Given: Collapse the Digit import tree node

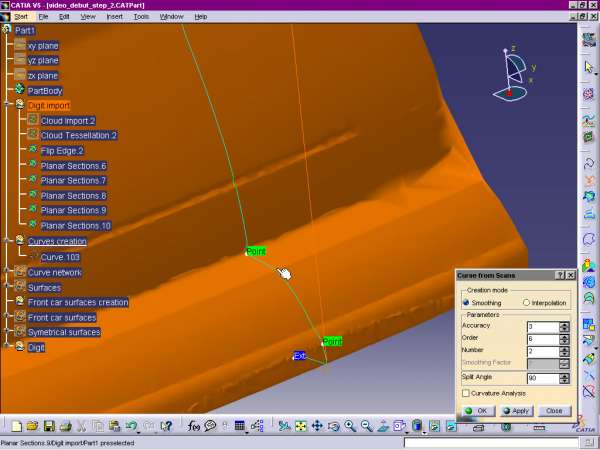Looking at the screenshot, I should [6, 105].
